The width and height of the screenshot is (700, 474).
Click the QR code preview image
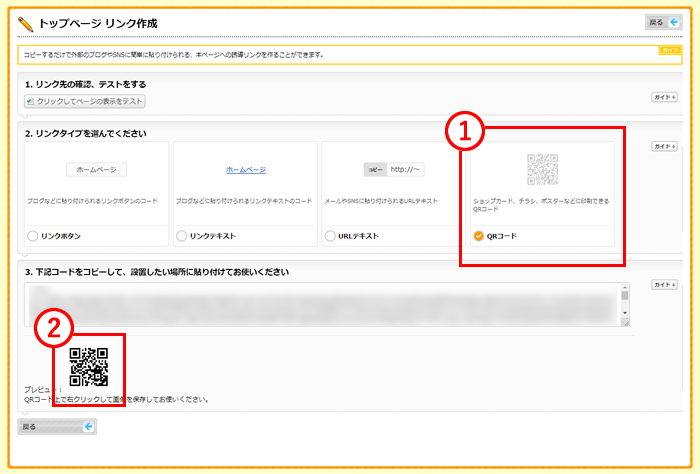[89, 367]
